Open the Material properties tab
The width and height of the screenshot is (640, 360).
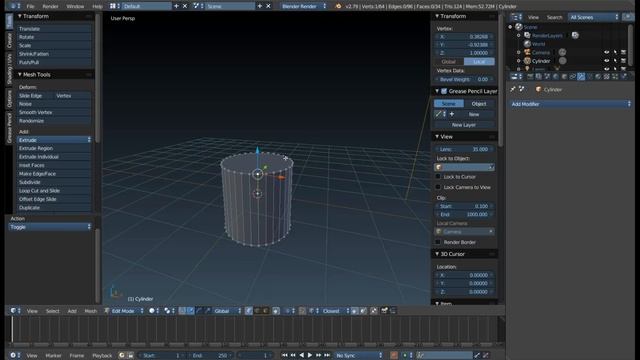tap(598, 76)
